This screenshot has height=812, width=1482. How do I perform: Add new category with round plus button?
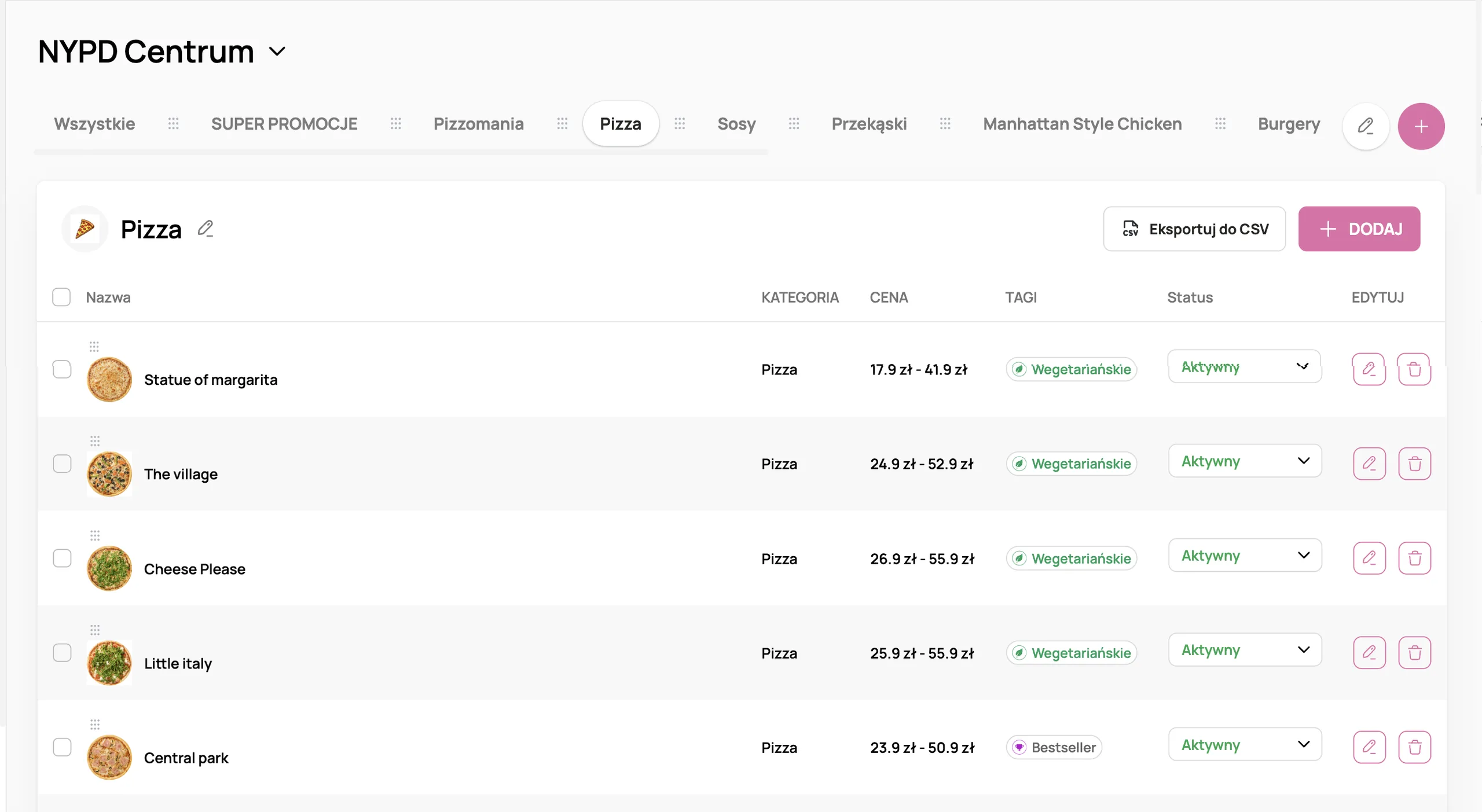(x=1421, y=126)
